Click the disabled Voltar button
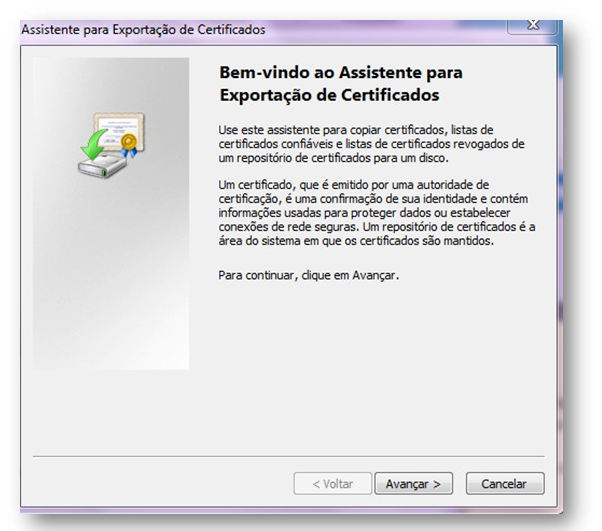602x531 pixels. click(x=332, y=484)
